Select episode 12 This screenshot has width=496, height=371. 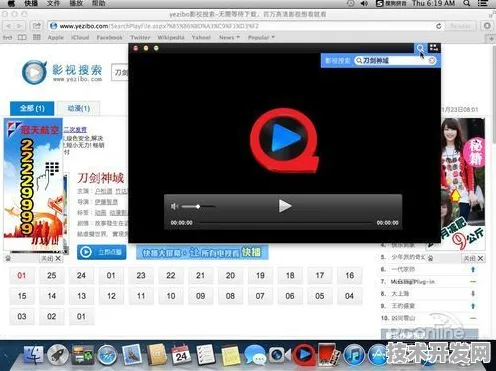(111, 296)
